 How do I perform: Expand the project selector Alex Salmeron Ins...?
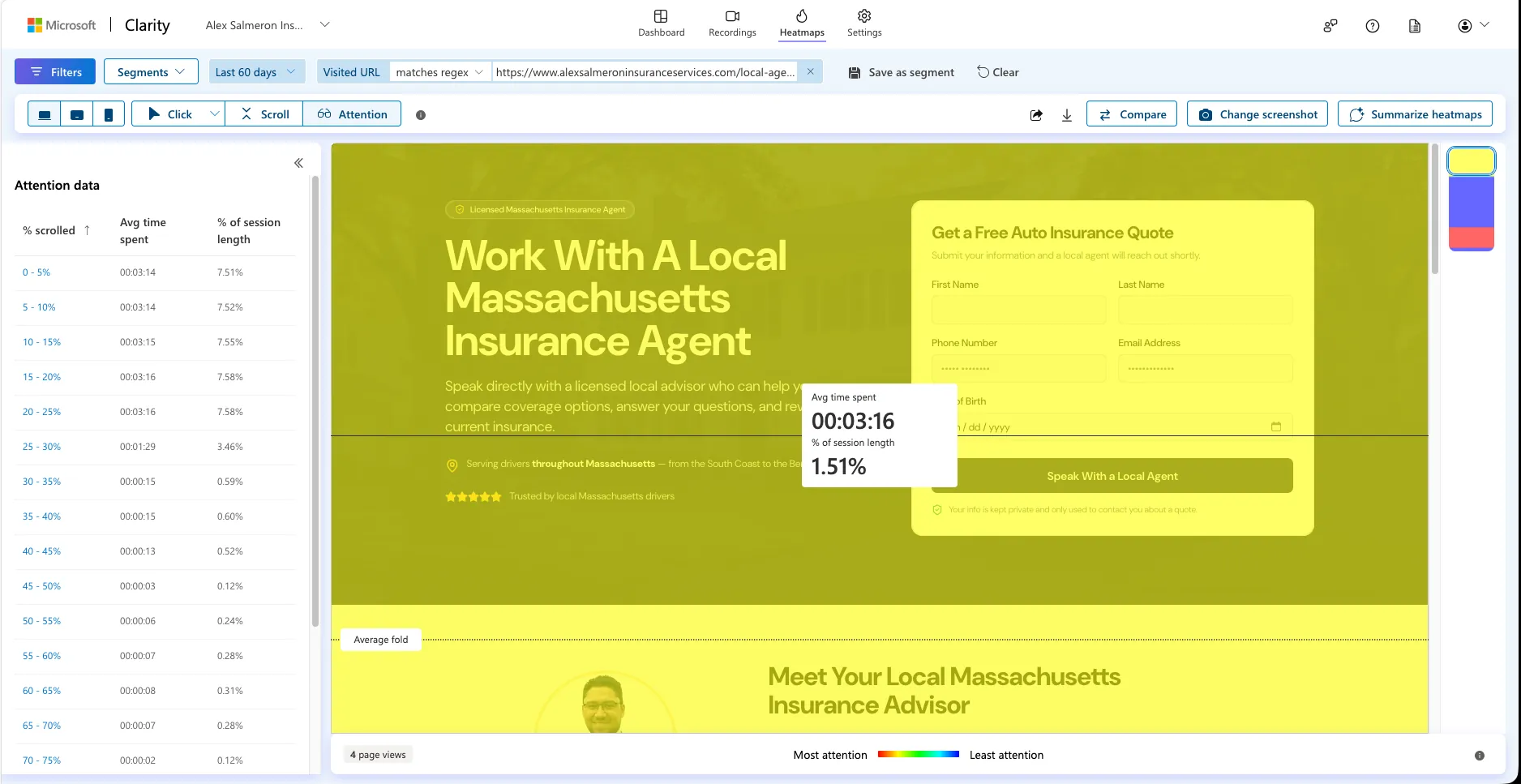click(268, 25)
